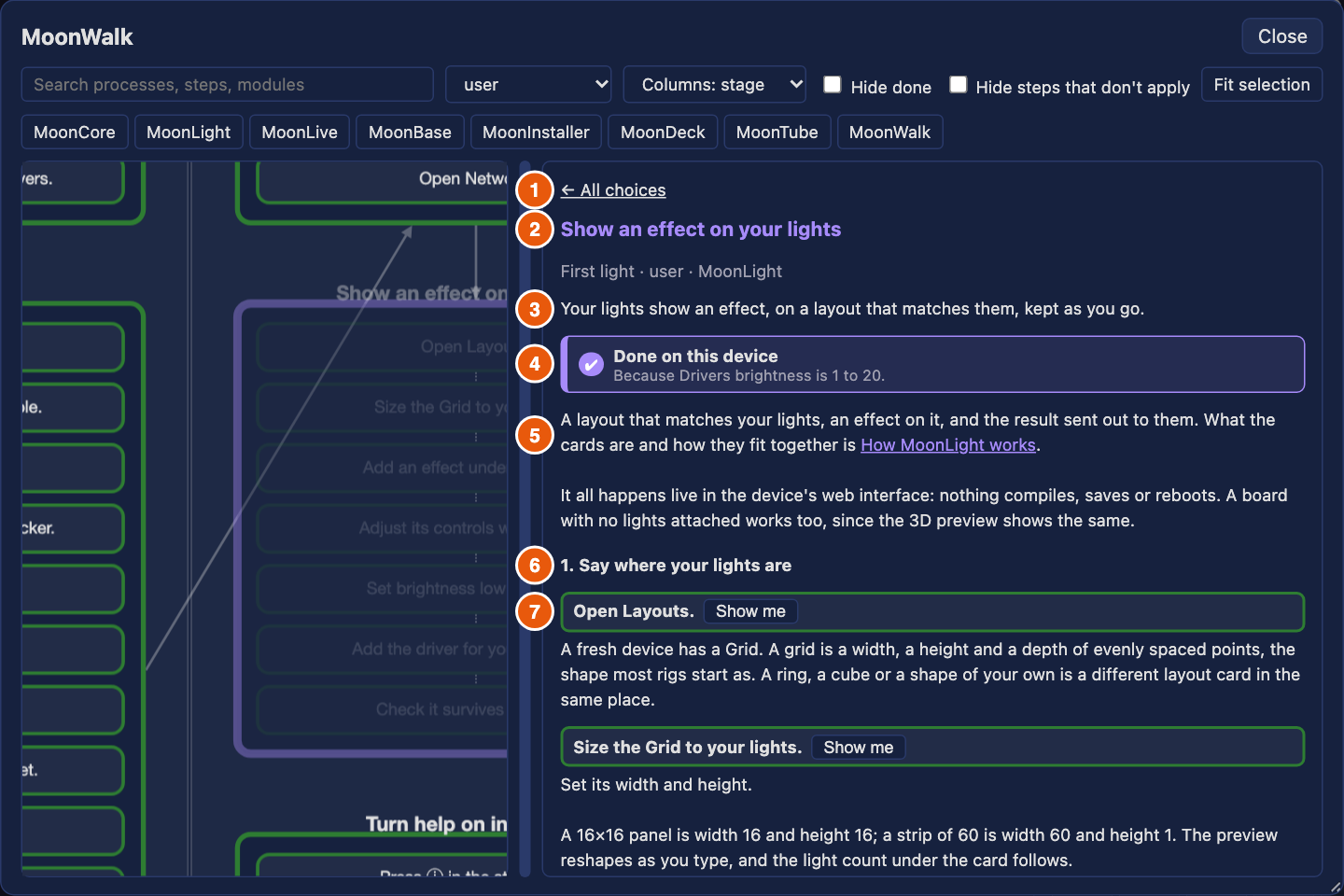Enable Hide steps that don't apply
Viewport: 1344px width, 896px height.
tap(959, 85)
